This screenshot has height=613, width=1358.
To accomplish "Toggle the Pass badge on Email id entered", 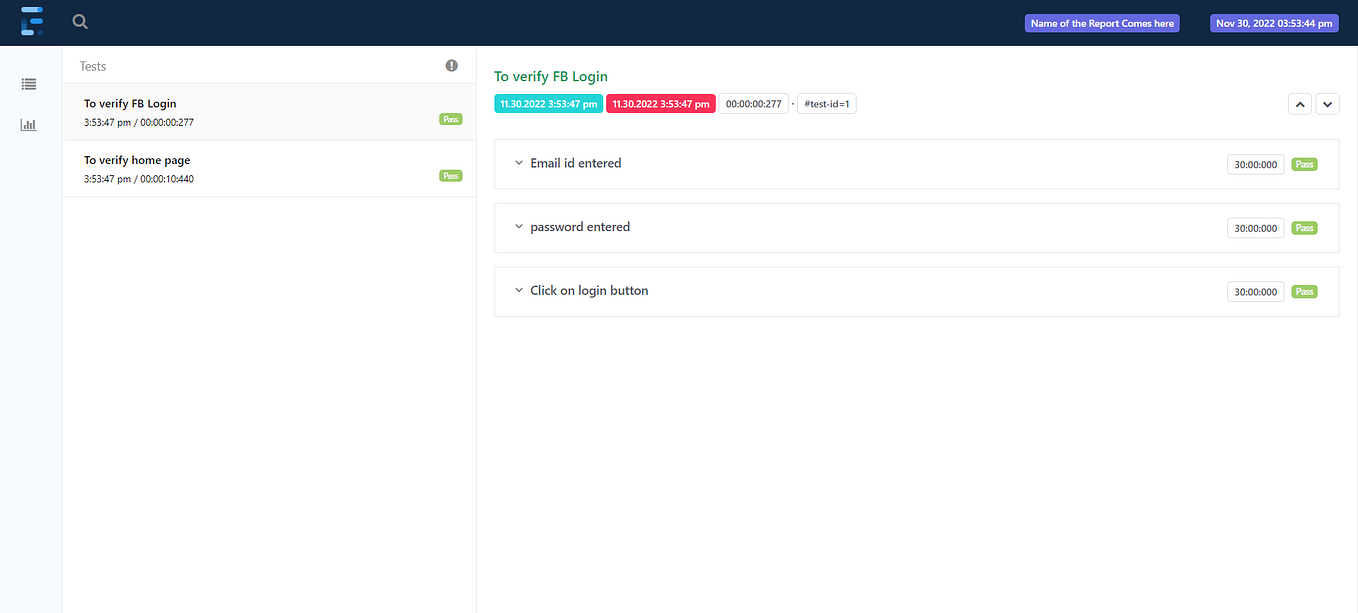I will (1304, 164).
